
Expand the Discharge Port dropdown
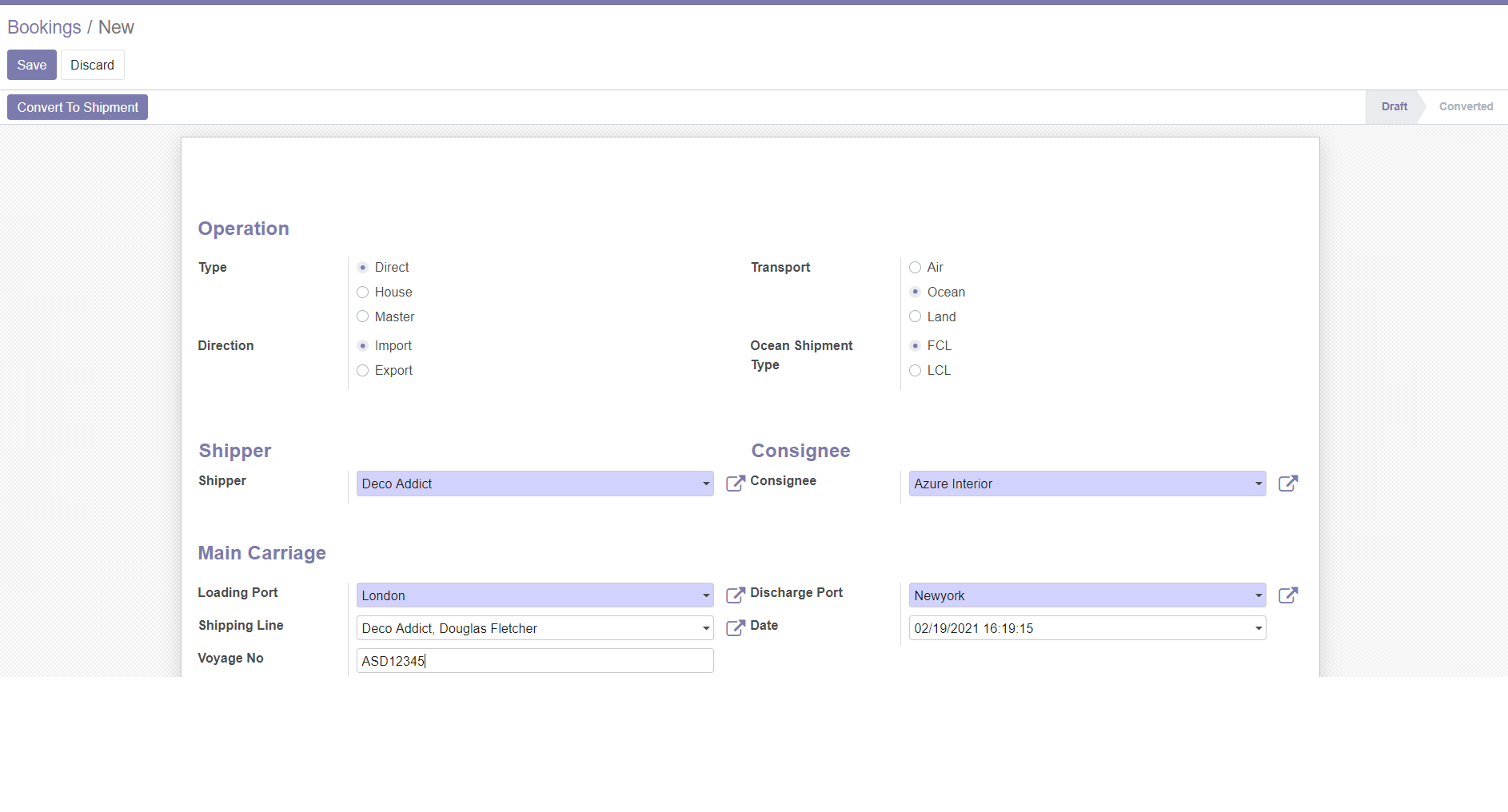pos(1258,595)
